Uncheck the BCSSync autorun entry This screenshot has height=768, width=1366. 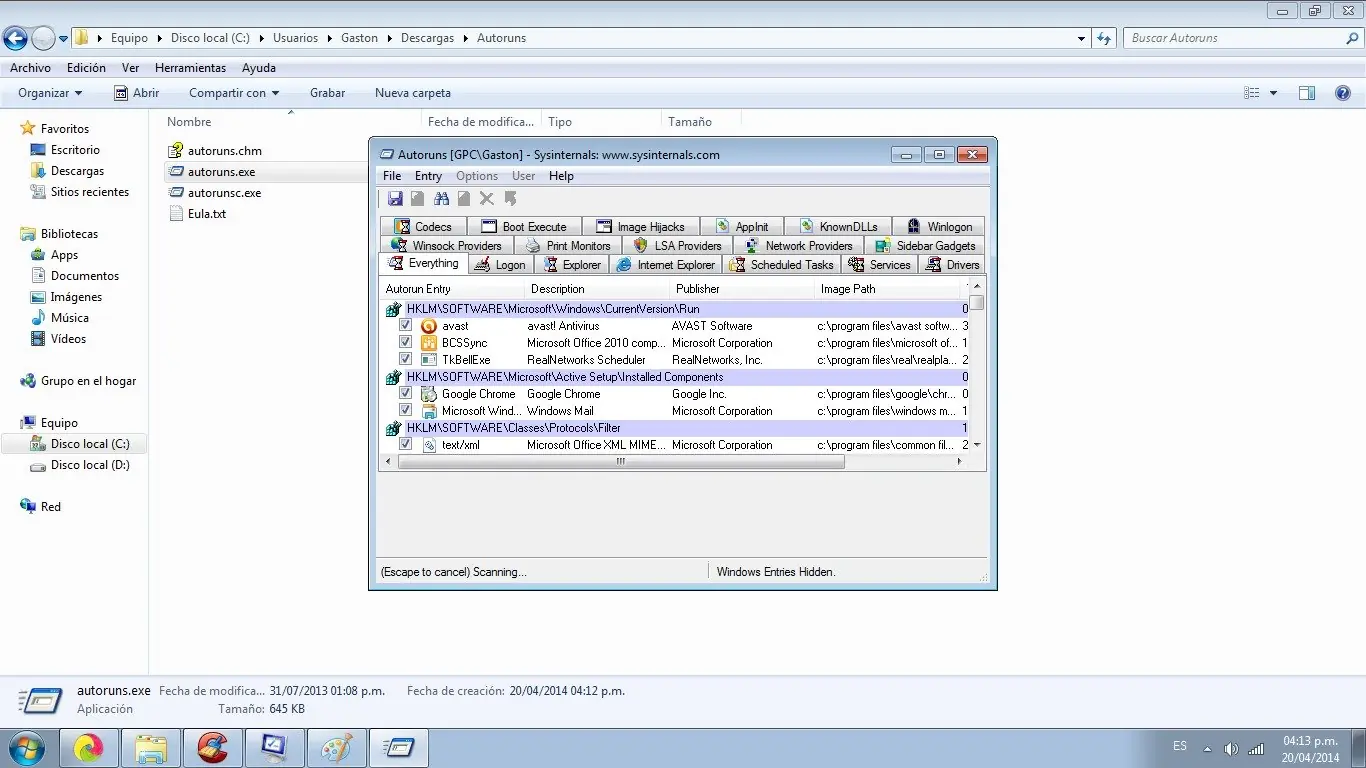[x=405, y=343]
